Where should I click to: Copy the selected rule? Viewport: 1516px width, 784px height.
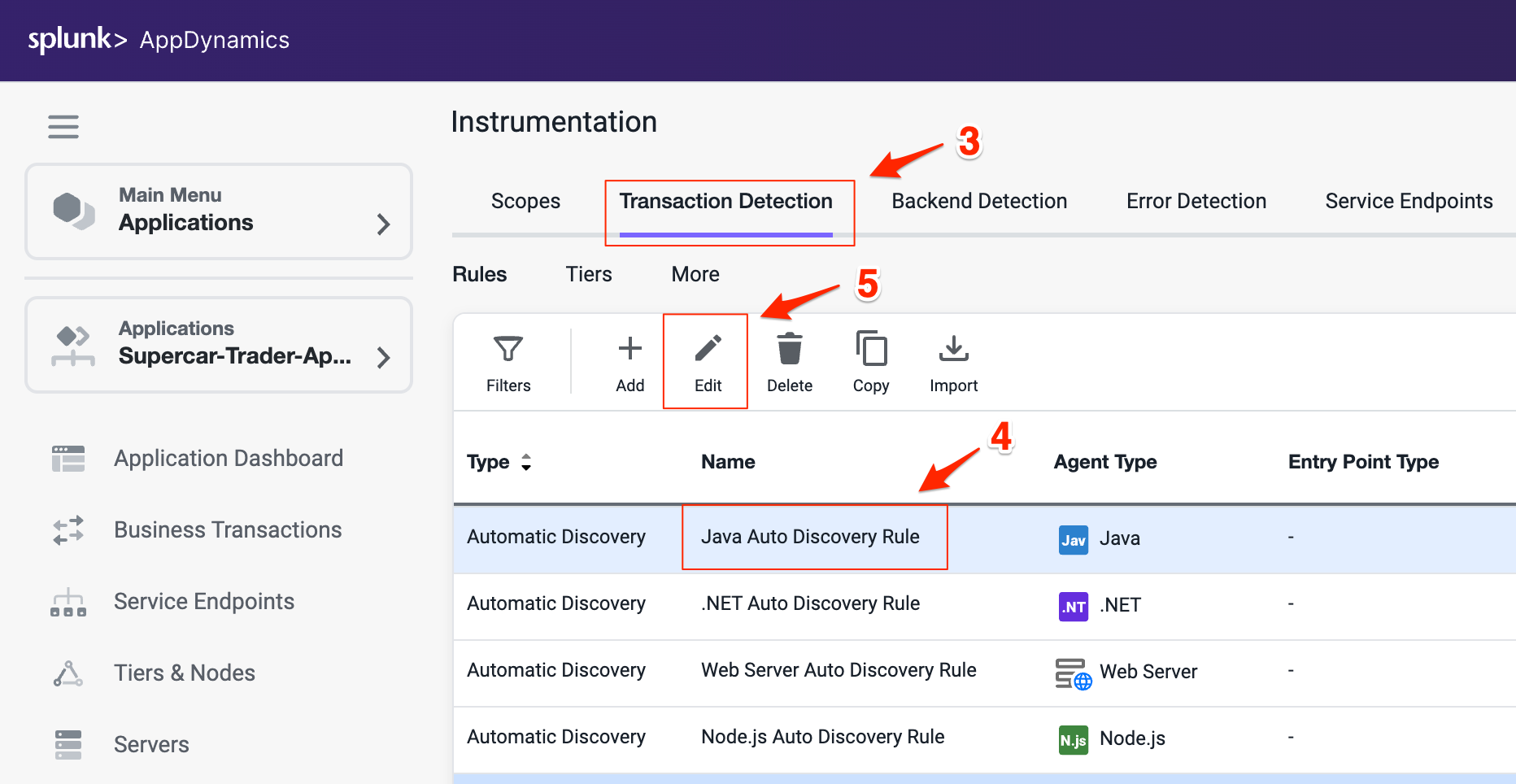pyautogui.click(x=871, y=350)
